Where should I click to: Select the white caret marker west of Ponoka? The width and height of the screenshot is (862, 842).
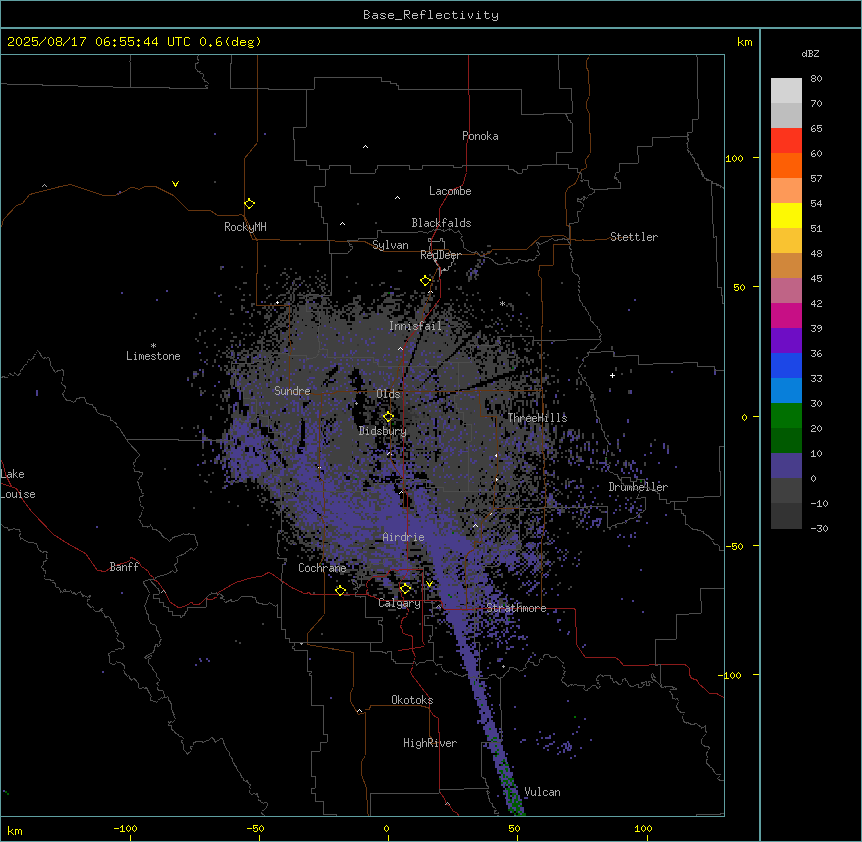(366, 147)
